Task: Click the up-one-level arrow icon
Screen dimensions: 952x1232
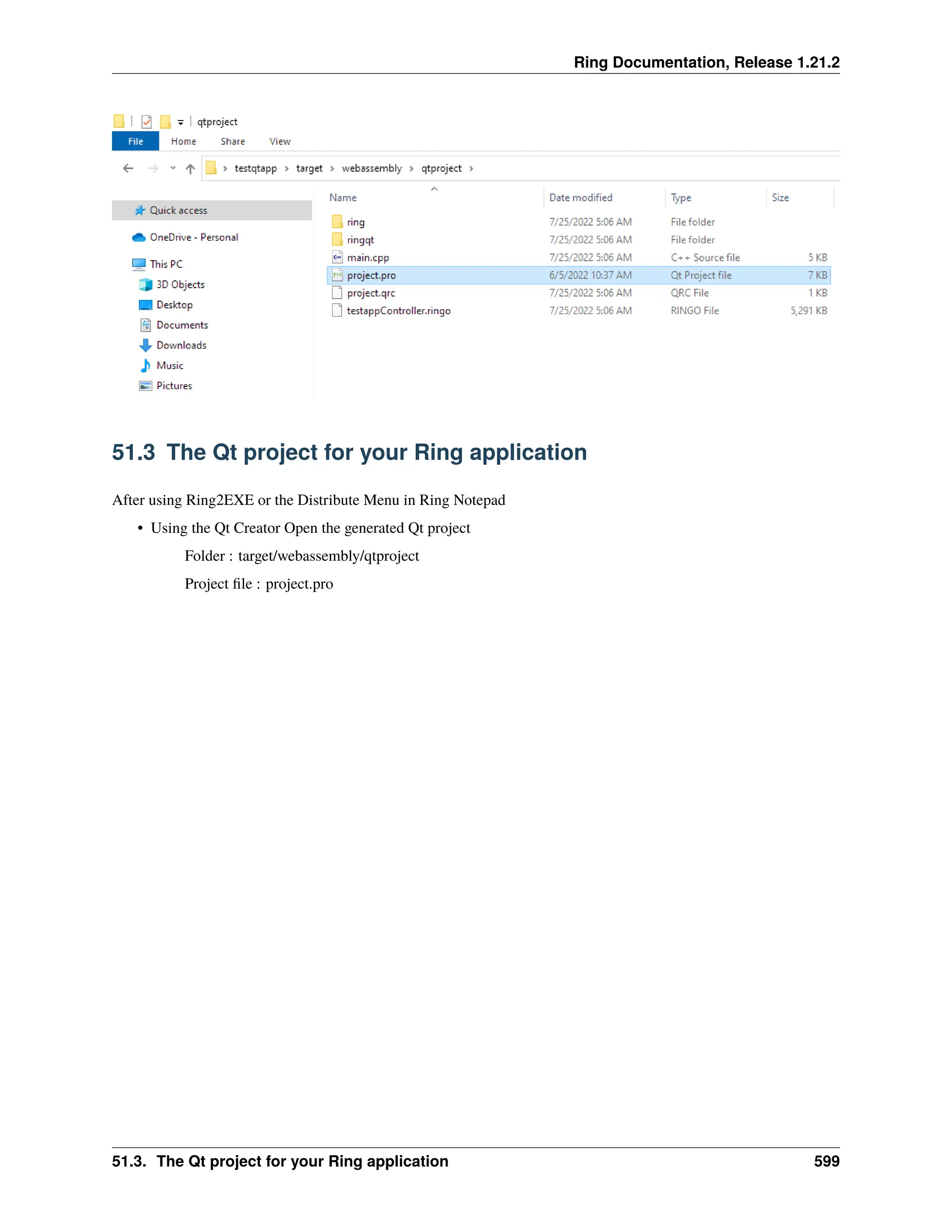Action: click(x=190, y=168)
